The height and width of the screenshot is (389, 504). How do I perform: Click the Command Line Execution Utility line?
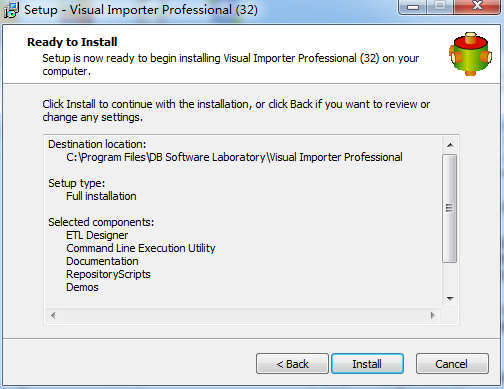click(141, 248)
